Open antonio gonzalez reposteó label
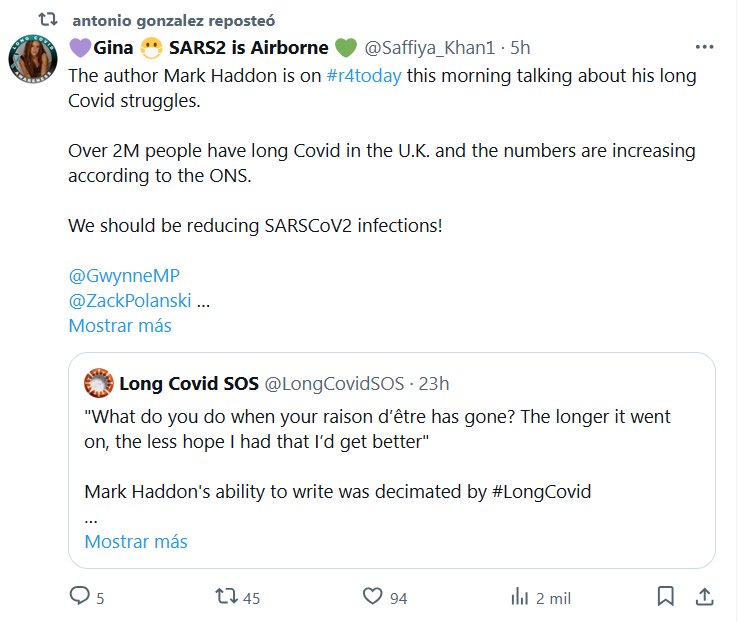The image size is (740, 622). click(174, 20)
